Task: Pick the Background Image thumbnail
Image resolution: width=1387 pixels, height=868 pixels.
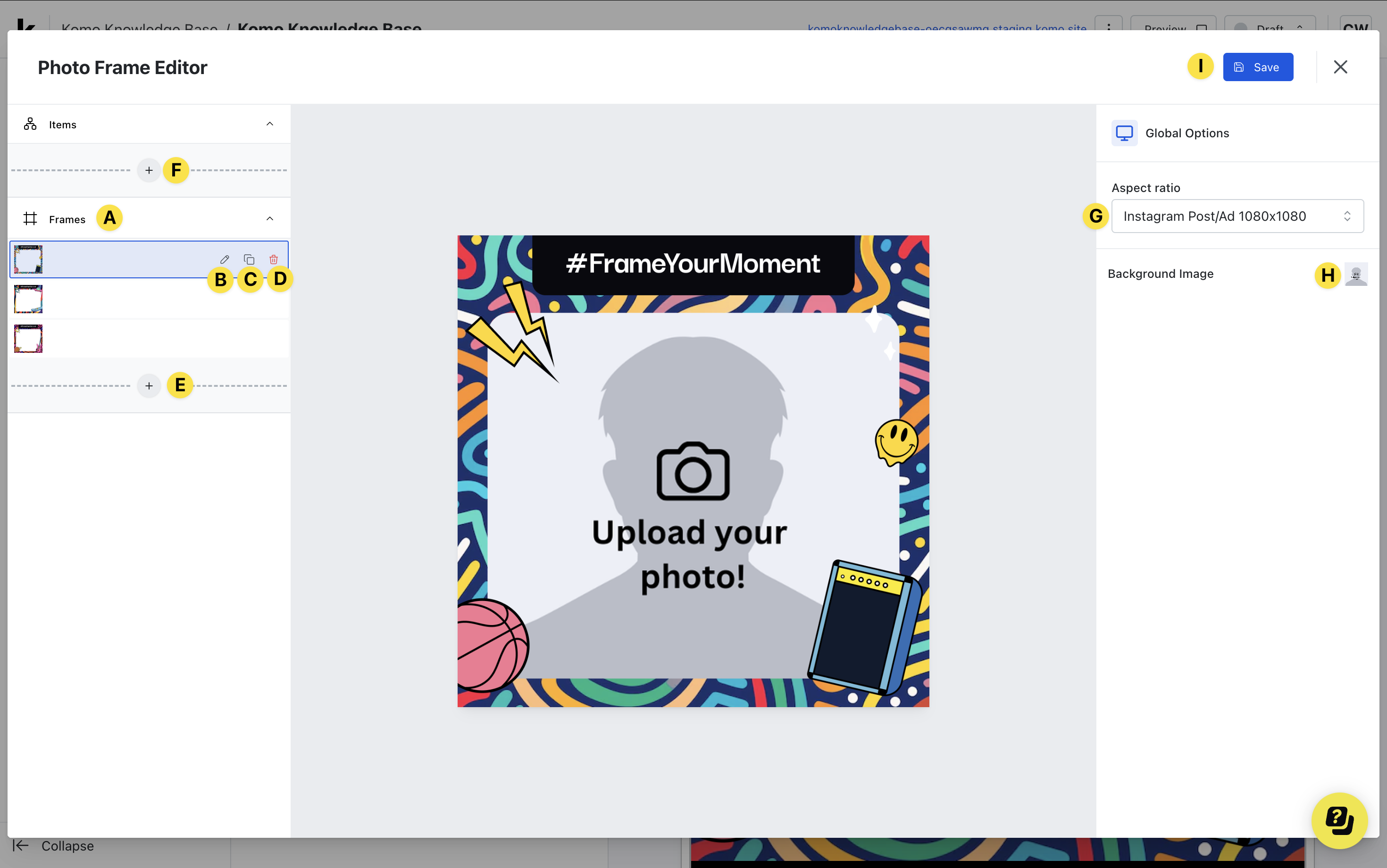Action: 1356,275
